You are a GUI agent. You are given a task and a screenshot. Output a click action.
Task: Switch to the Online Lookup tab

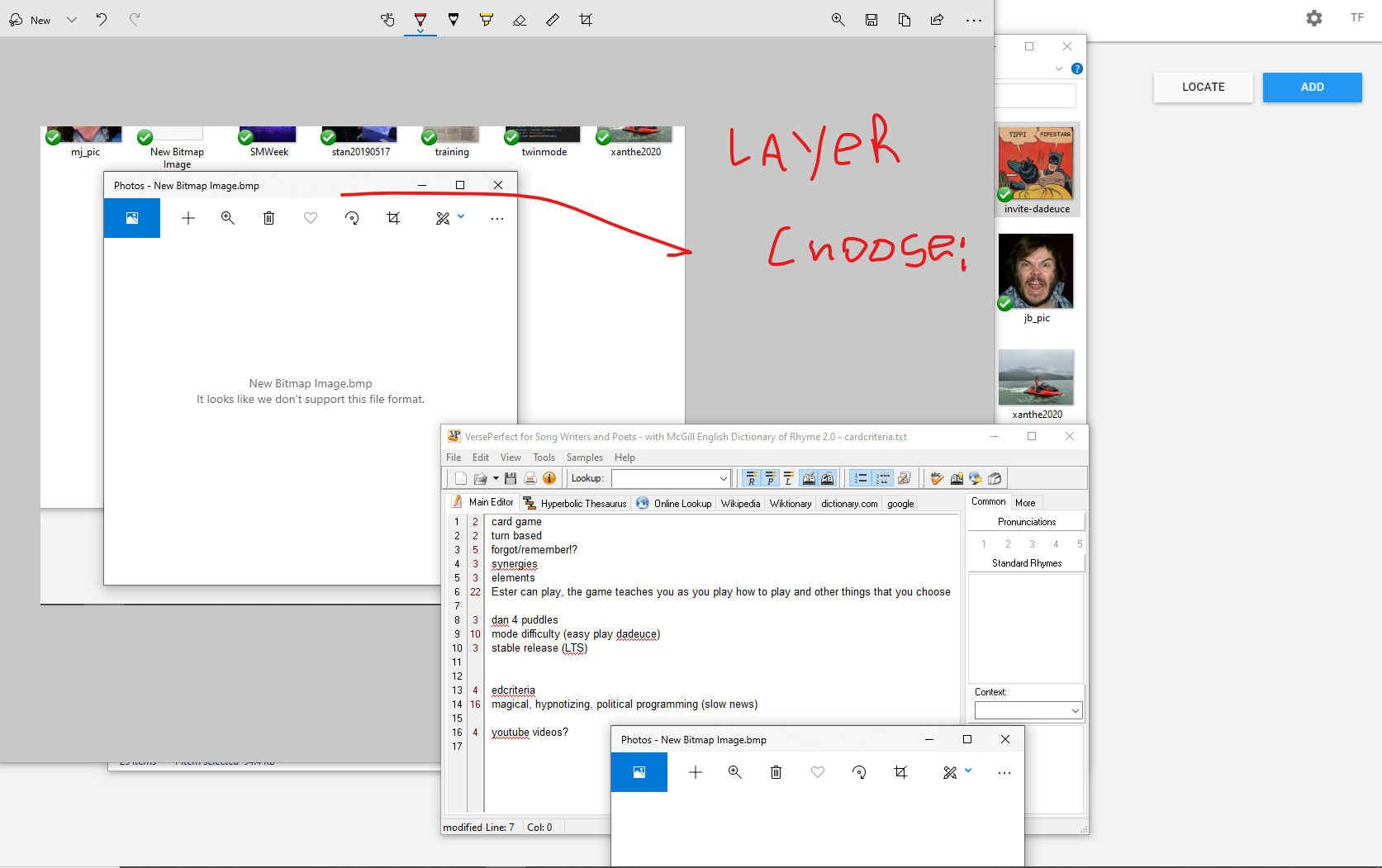[674, 503]
